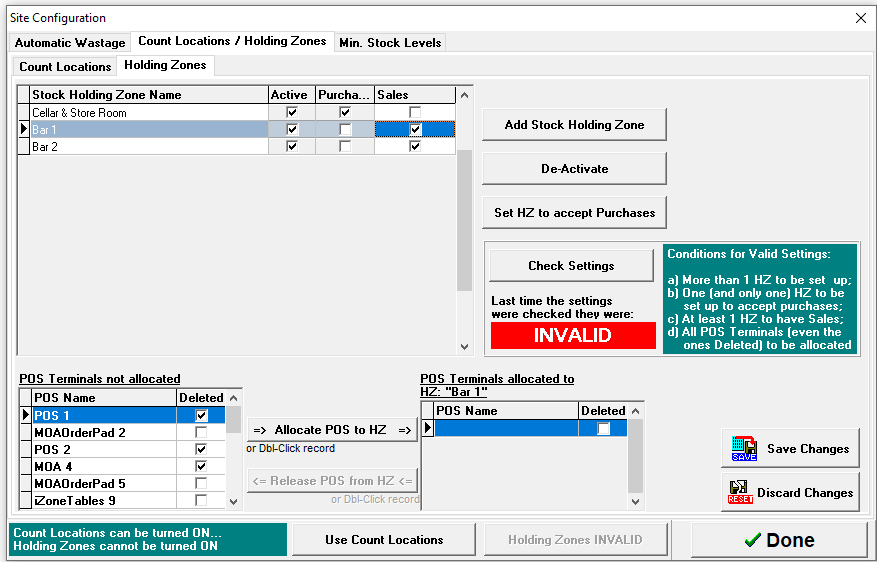Click the row pointer arrow beside POS 1
877x562 pixels.
26,415
